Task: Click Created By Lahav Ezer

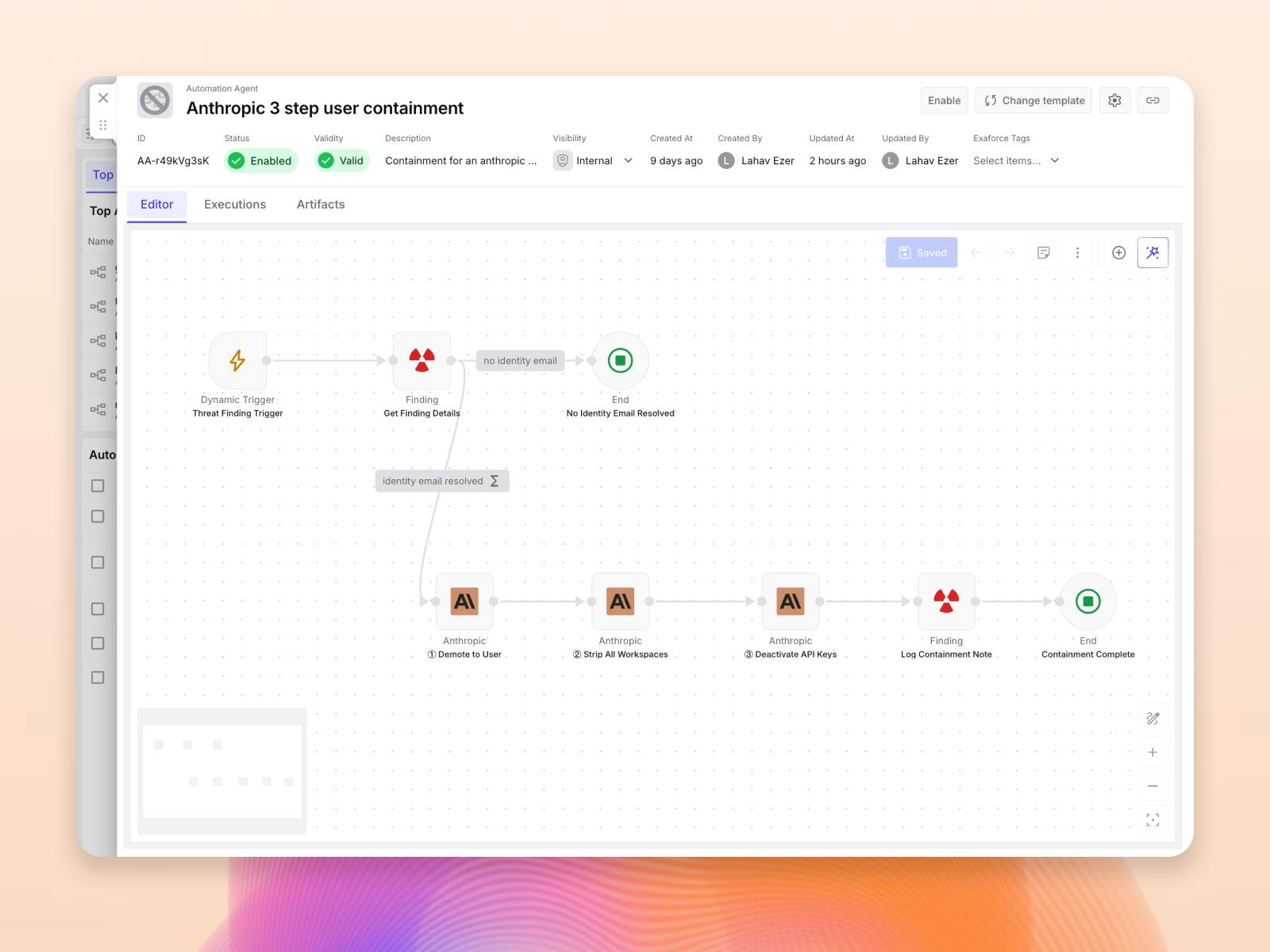Action: pyautogui.click(x=756, y=161)
